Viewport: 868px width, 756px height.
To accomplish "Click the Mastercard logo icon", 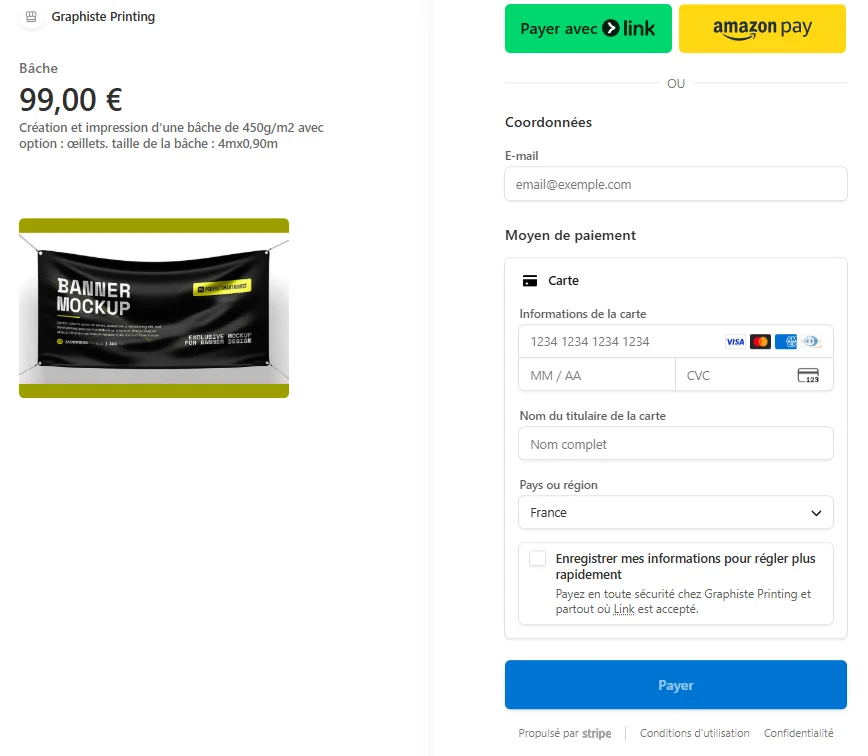I will point(760,341).
